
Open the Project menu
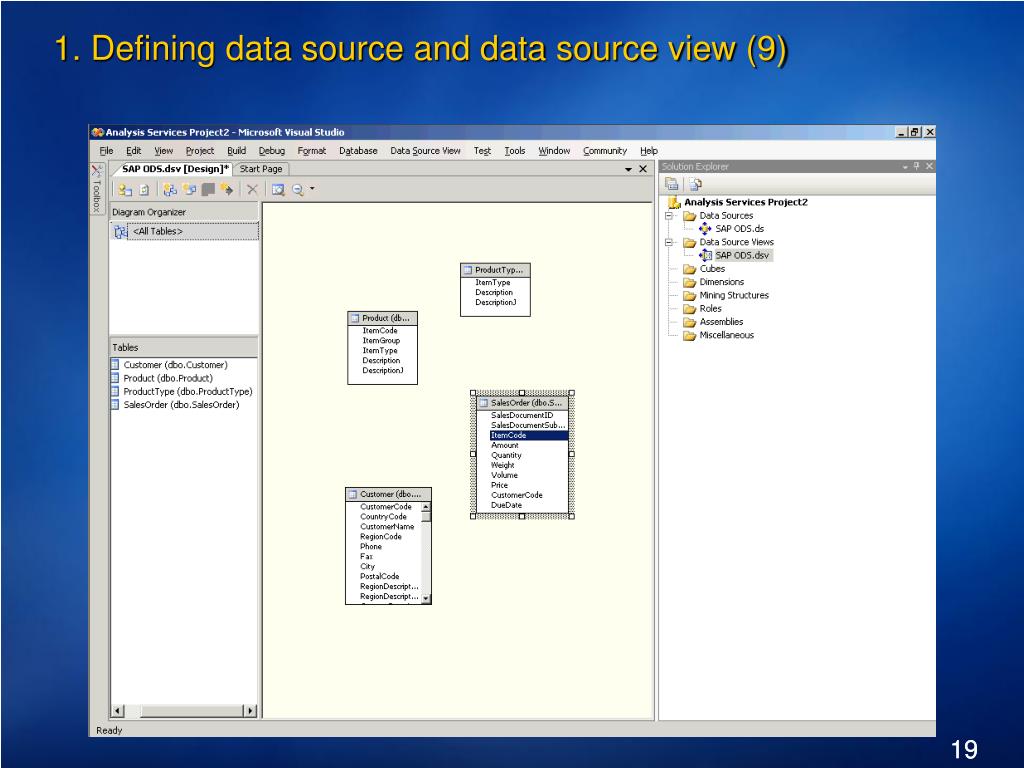click(x=200, y=151)
